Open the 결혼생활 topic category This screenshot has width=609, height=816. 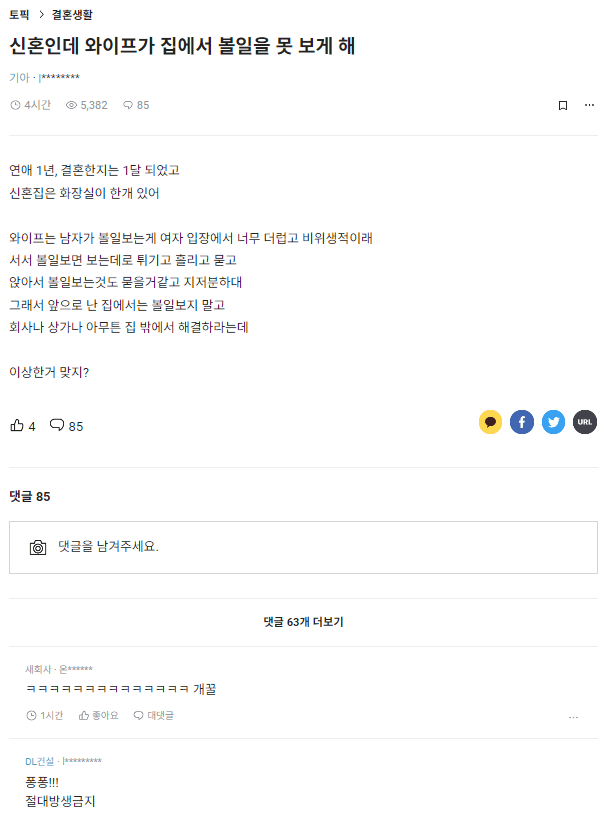pos(72,15)
